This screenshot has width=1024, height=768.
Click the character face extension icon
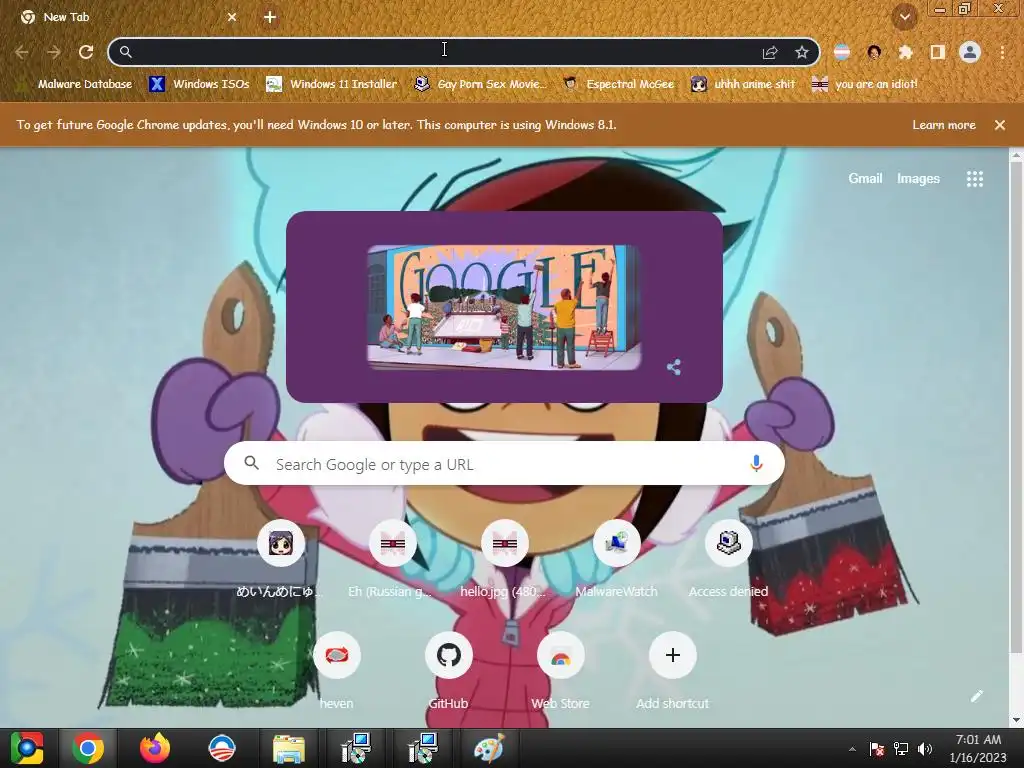[874, 52]
